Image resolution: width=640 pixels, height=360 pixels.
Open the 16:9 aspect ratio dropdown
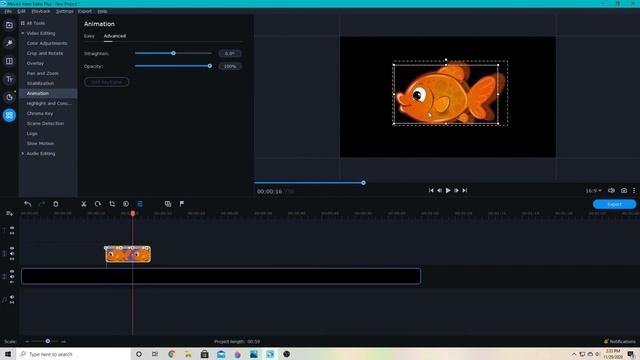click(593, 191)
